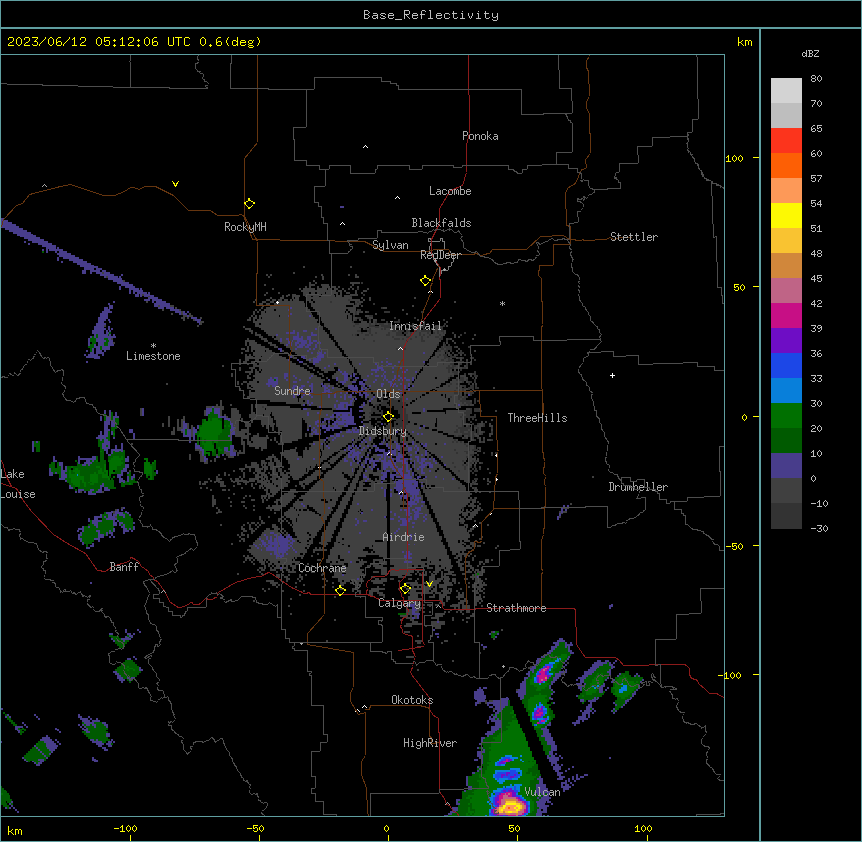
Task: Pick the slate-purple legend swatch between 10 and 0
Action: (x=786, y=466)
